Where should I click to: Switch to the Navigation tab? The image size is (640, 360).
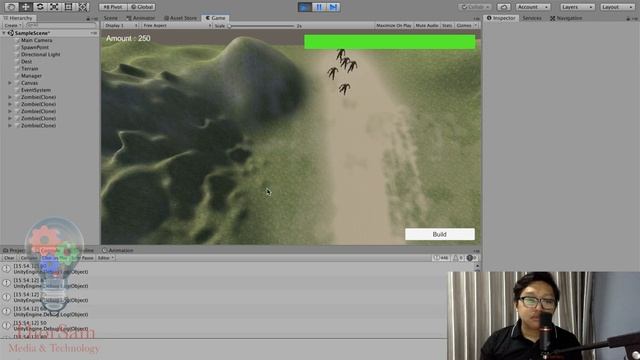566,18
